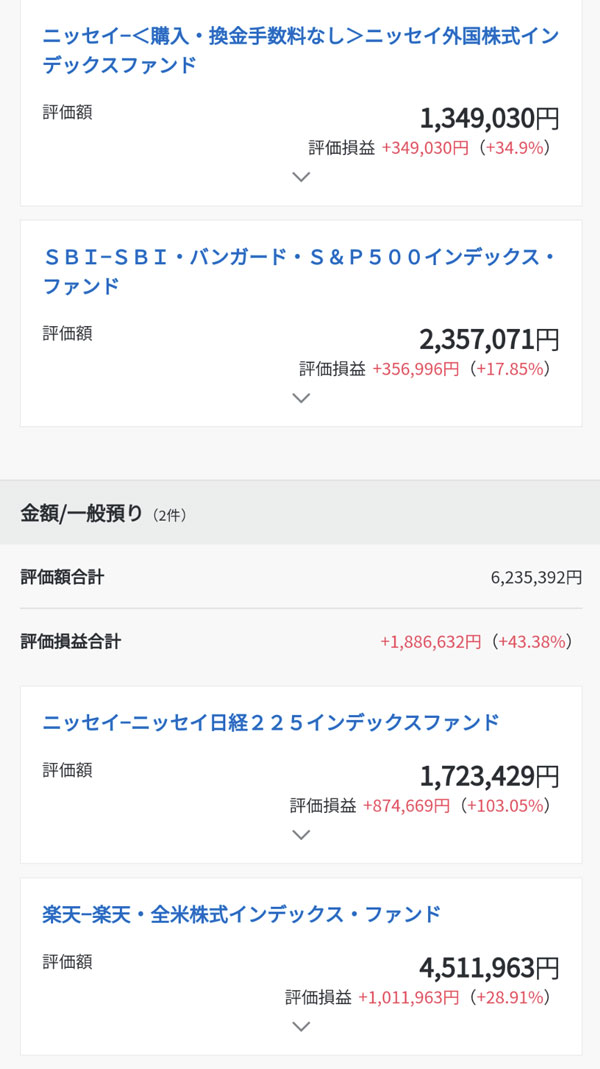Click the 1,723,429円 valuation amount
This screenshot has width=600, height=1069.
point(489,776)
